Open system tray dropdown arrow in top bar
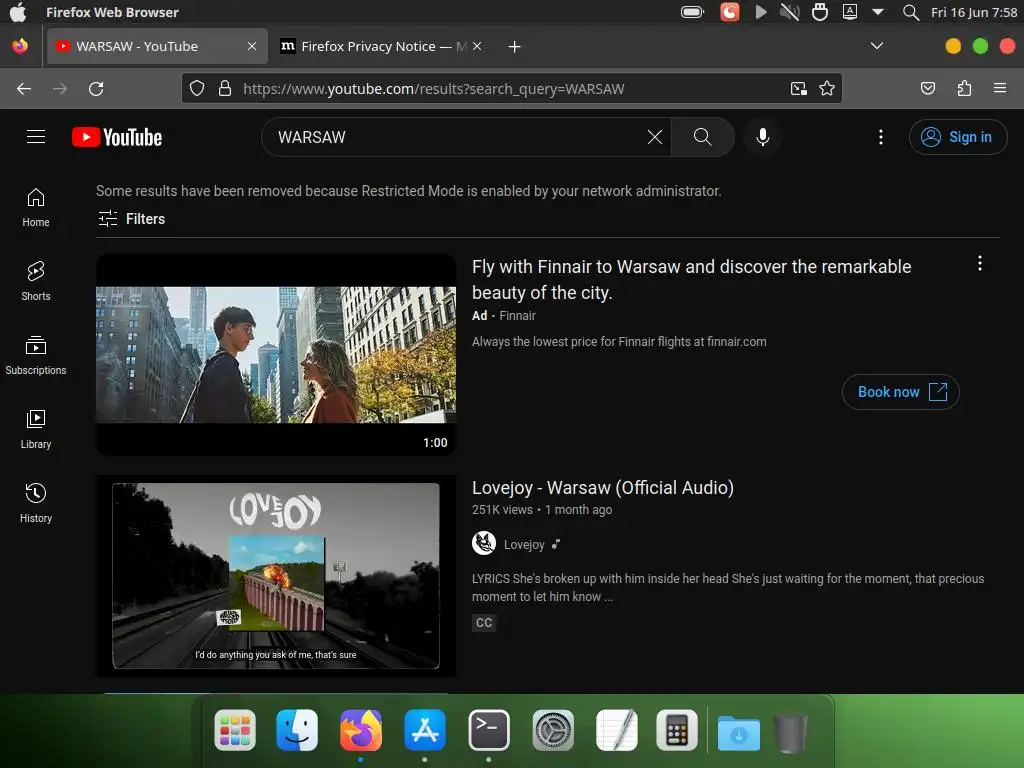Viewport: 1024px width, 768px height. (x=878, y=12)
